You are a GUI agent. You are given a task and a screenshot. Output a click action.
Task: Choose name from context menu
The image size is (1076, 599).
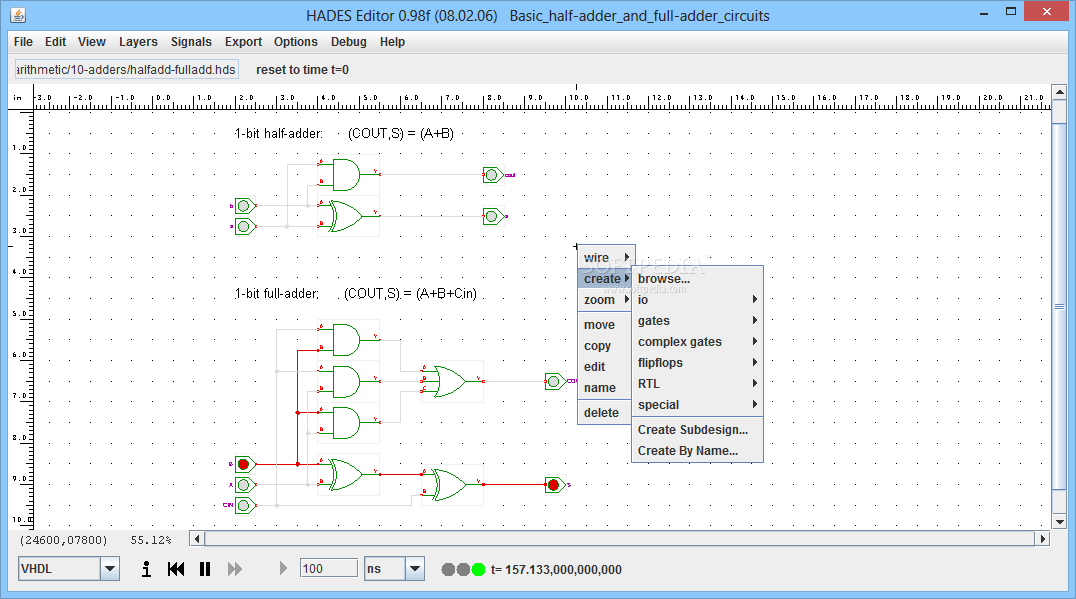tap(605, 388)
